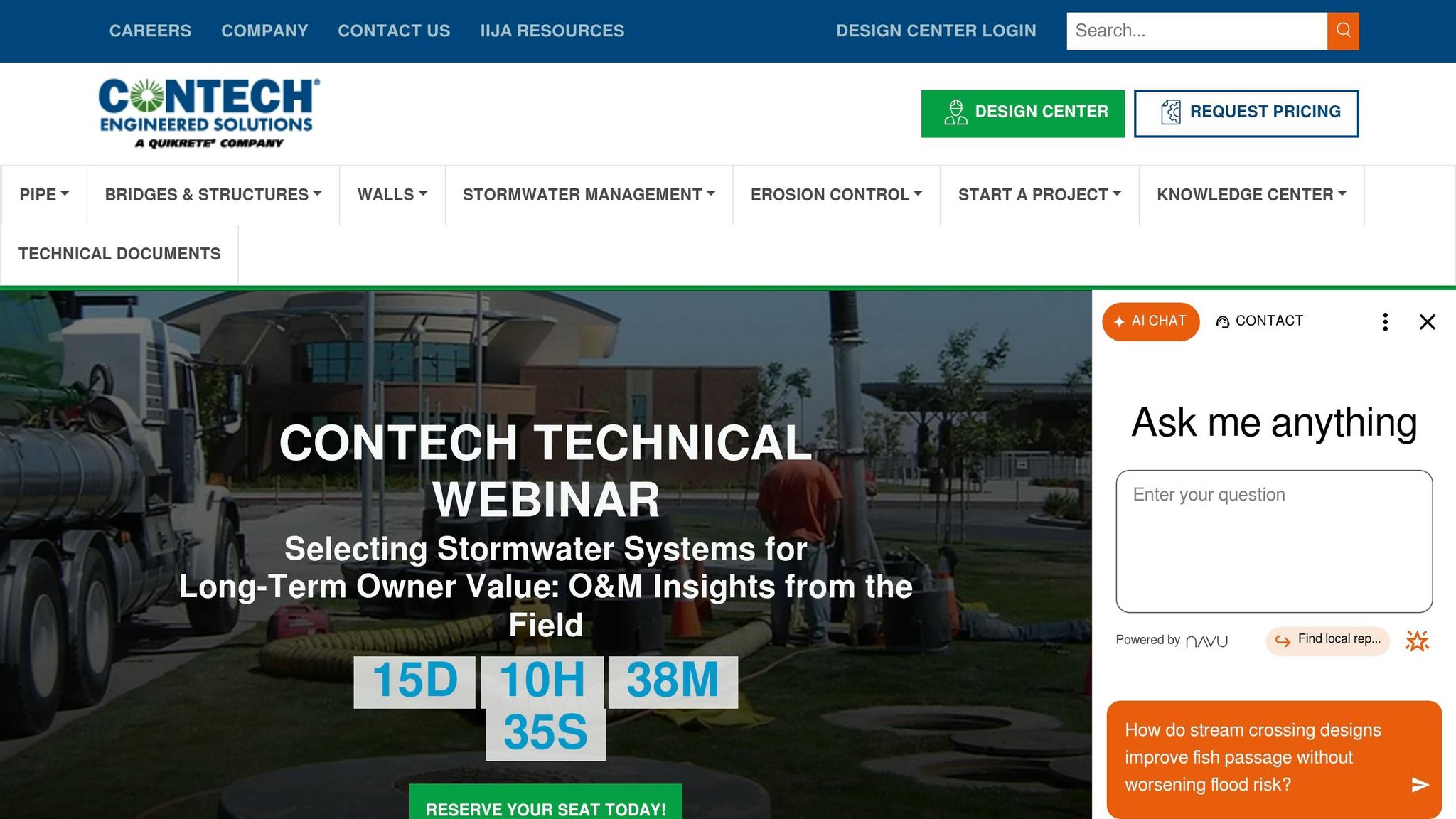The image size is (1456, 819).
Task: Click the document icon on Request Pricing button
Action: pos(1170,112)
